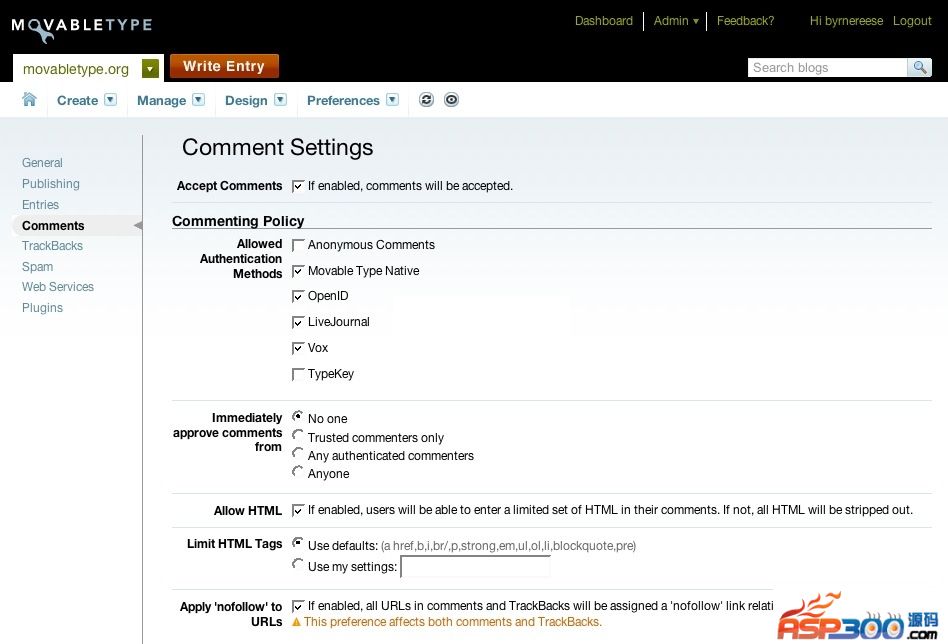Open the movabletype.org blog selector dropdown

click(150, 68)
